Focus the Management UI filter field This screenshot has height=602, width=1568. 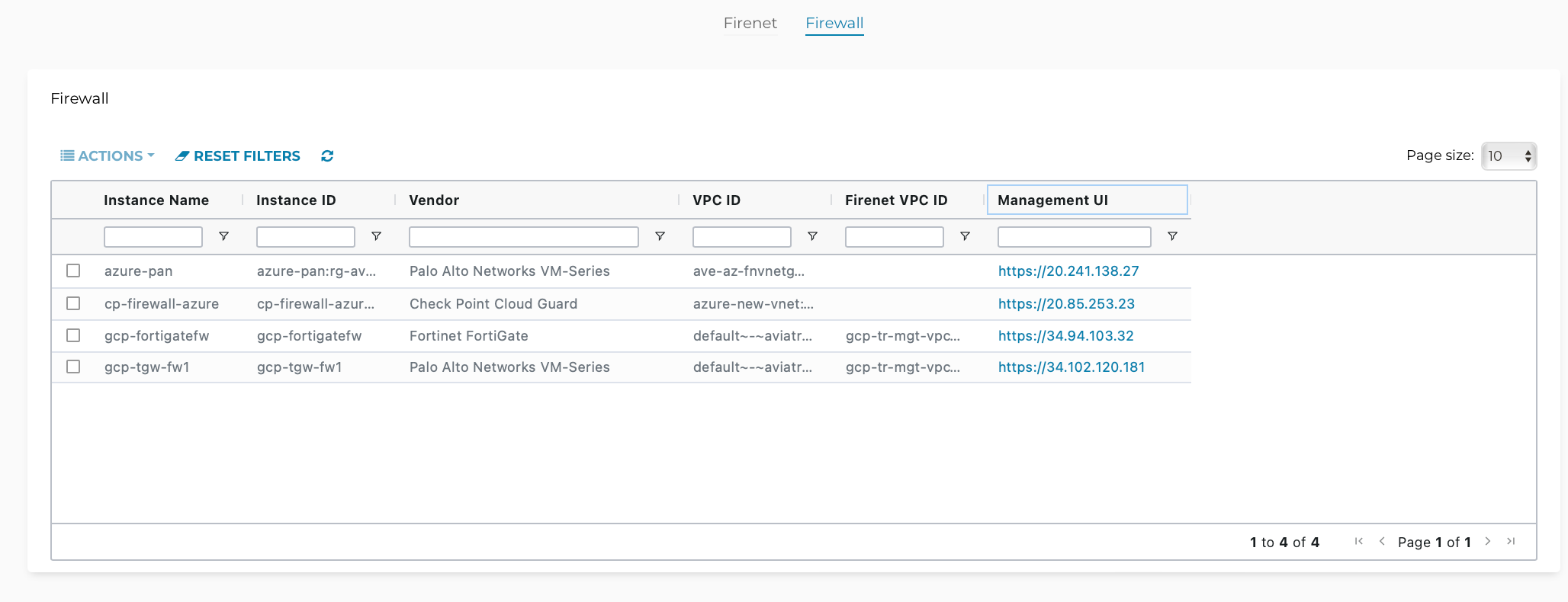tap(1075, 237)
